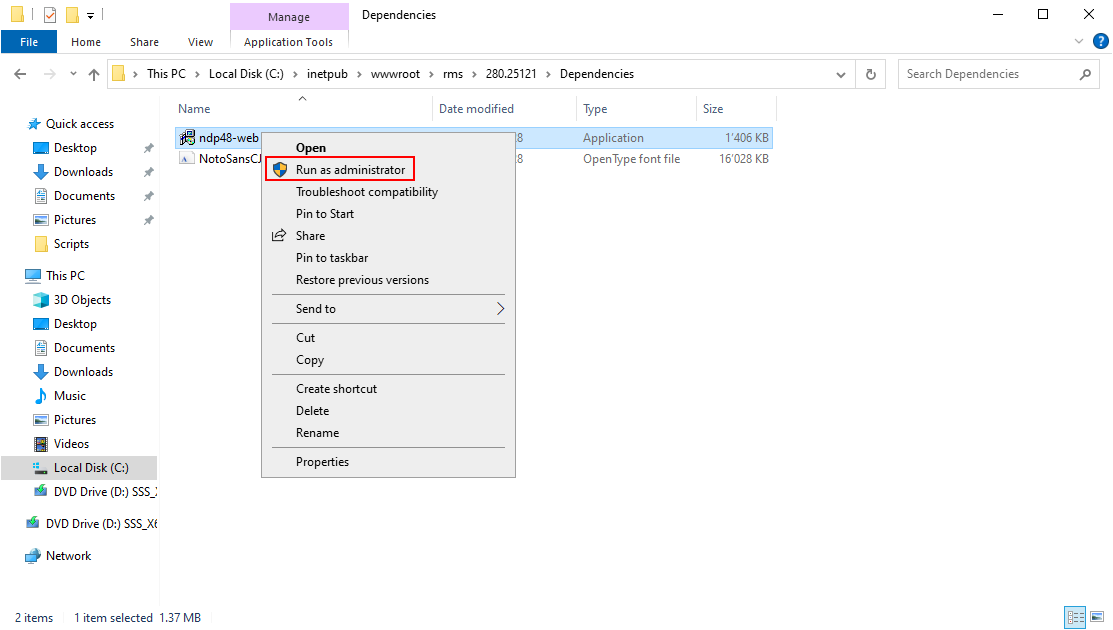Open DVD Drive (D:) SSS_X6 in sidebar
The image size is (1113, 630).
[x=102, y=524]
